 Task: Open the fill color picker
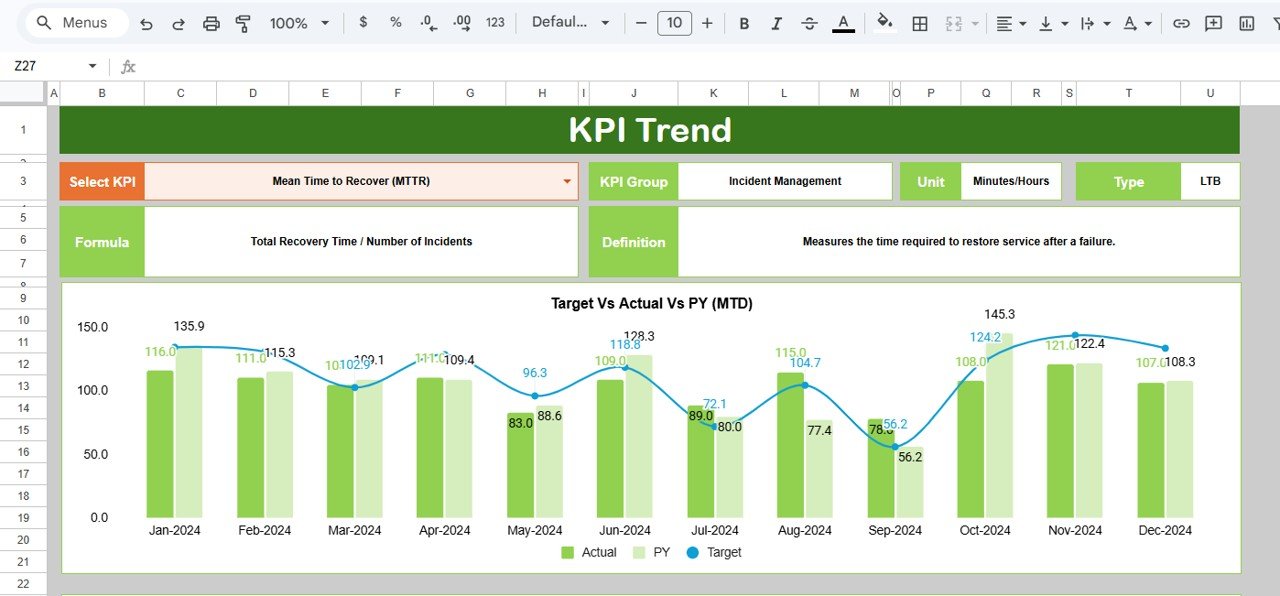884,22
